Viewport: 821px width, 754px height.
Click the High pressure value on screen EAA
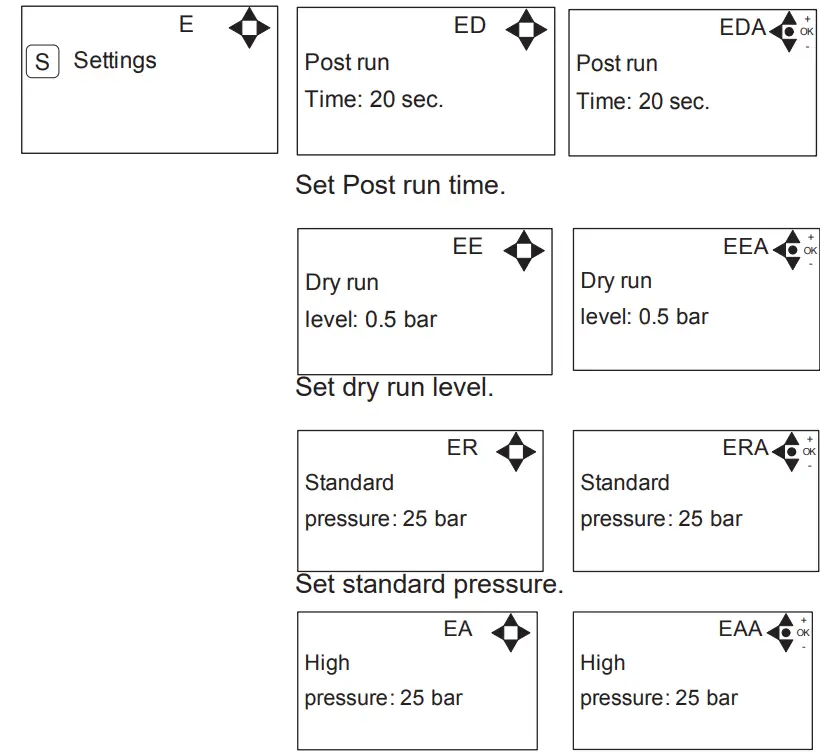tap(659, 698)
